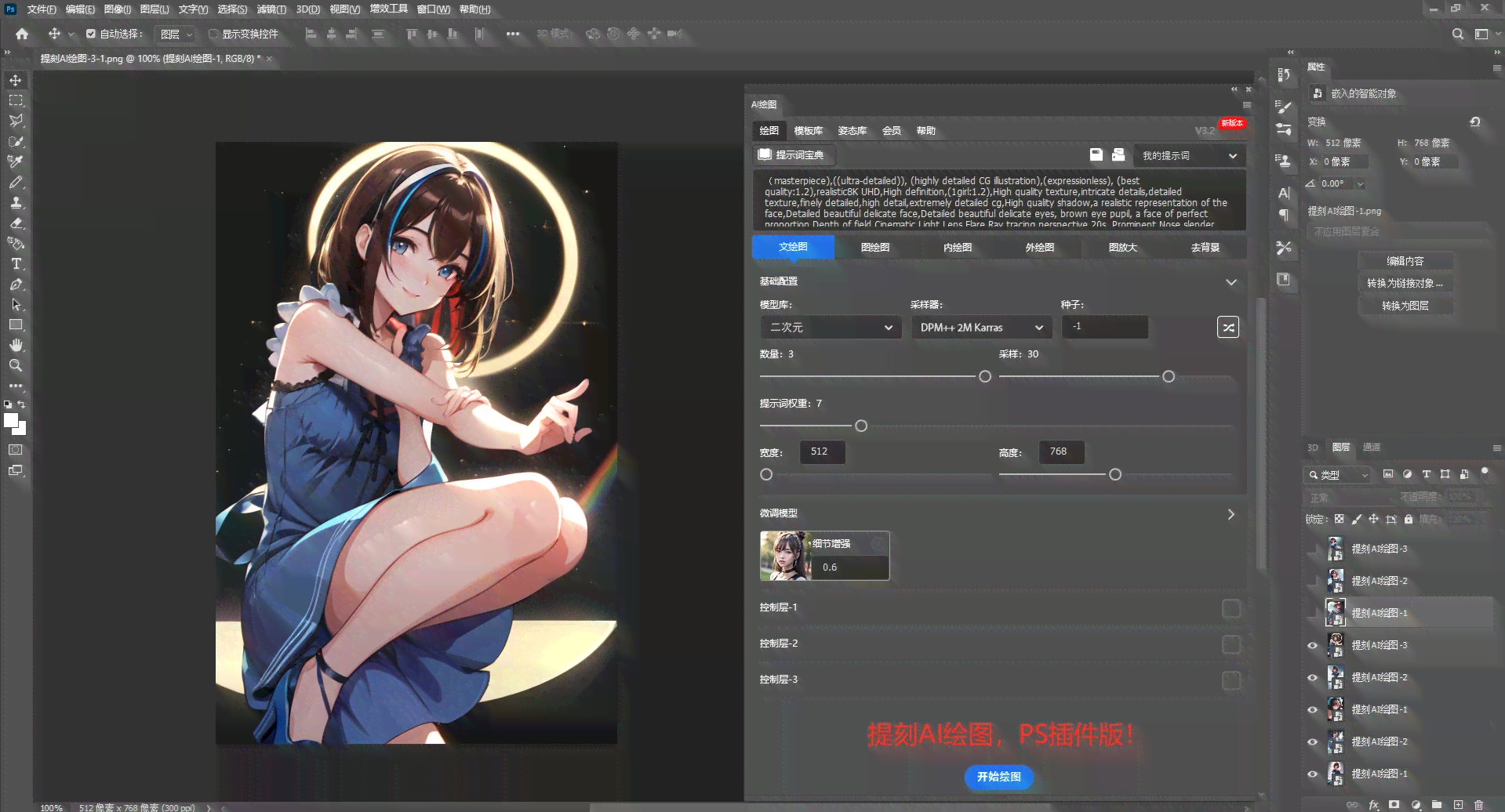Uncheck the 自动选择 checkbox
Screen dimensions: 1505x812
coord(91,34)
